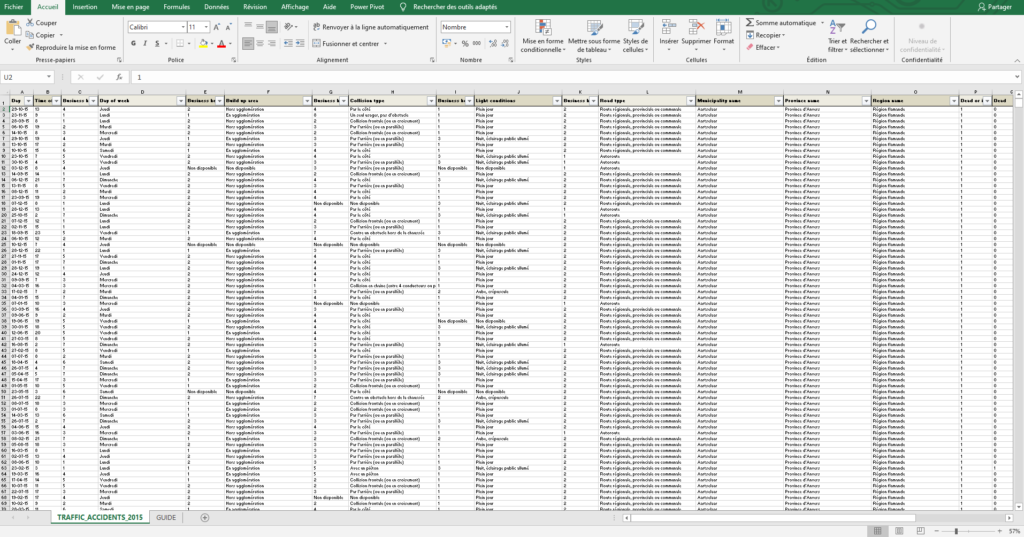Remove a decimal place icon
The height and width of the screenshot is (537, 1024).
tap(505, 44)
